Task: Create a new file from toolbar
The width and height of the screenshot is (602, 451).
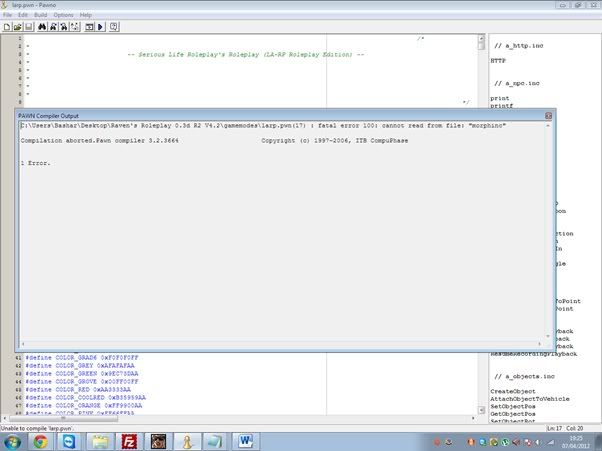Action: click(7, 27)
